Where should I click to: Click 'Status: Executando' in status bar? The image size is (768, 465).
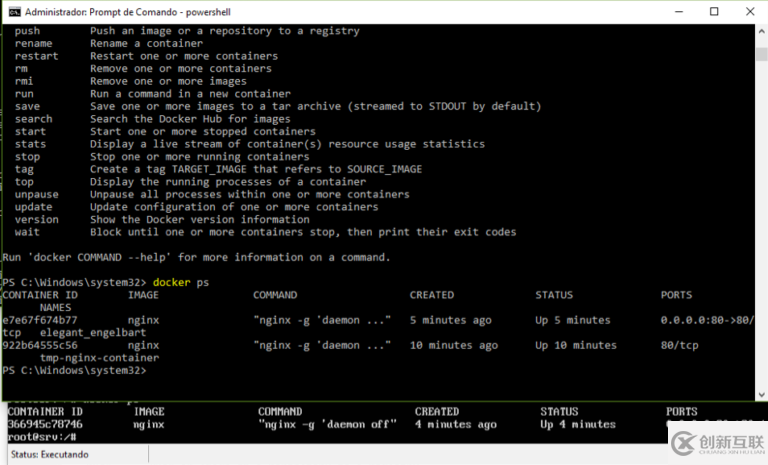[49, 454]
